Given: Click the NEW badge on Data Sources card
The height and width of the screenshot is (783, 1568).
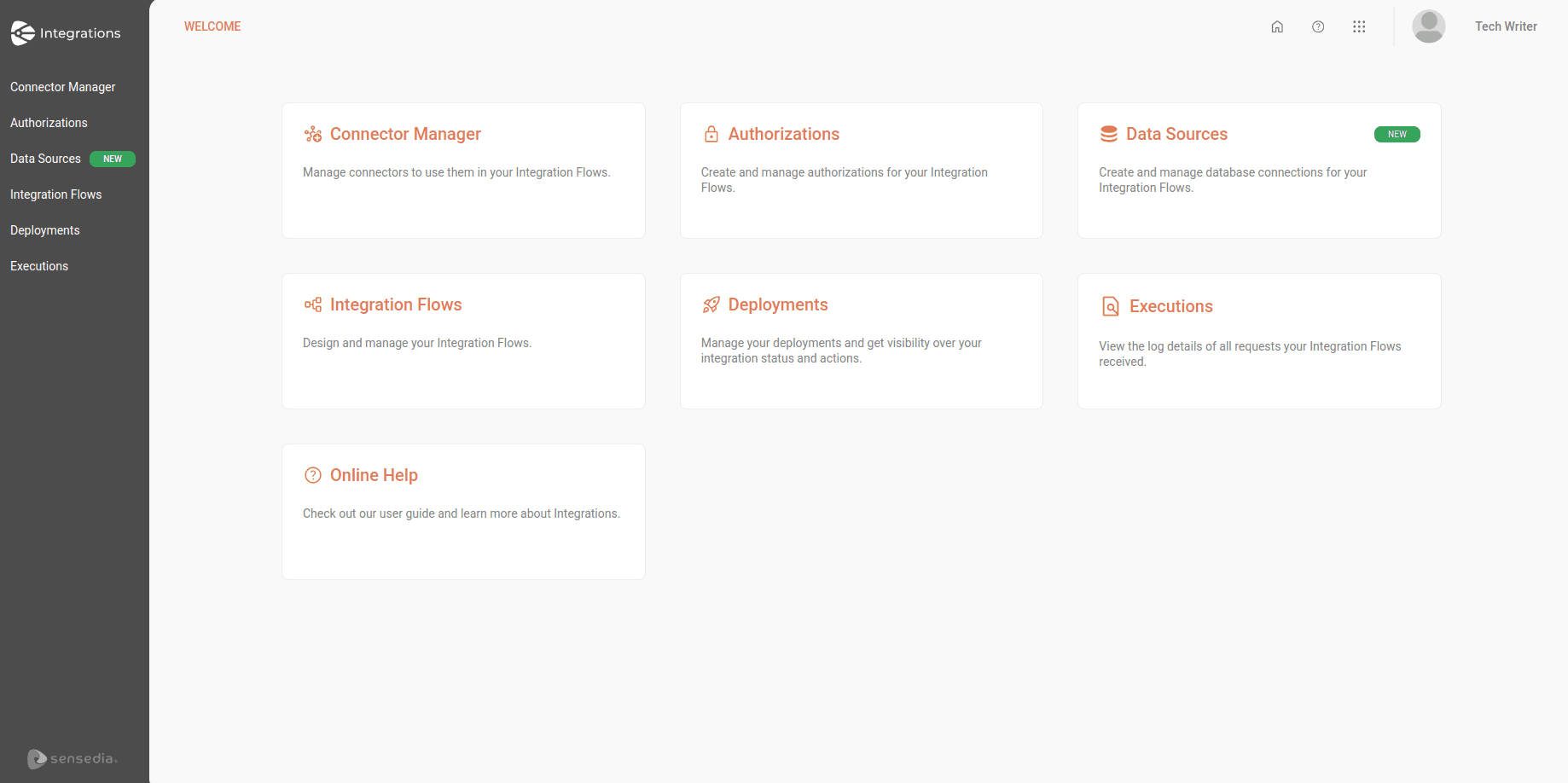Looking at the screenshot, I should [x=1397, y=135].
